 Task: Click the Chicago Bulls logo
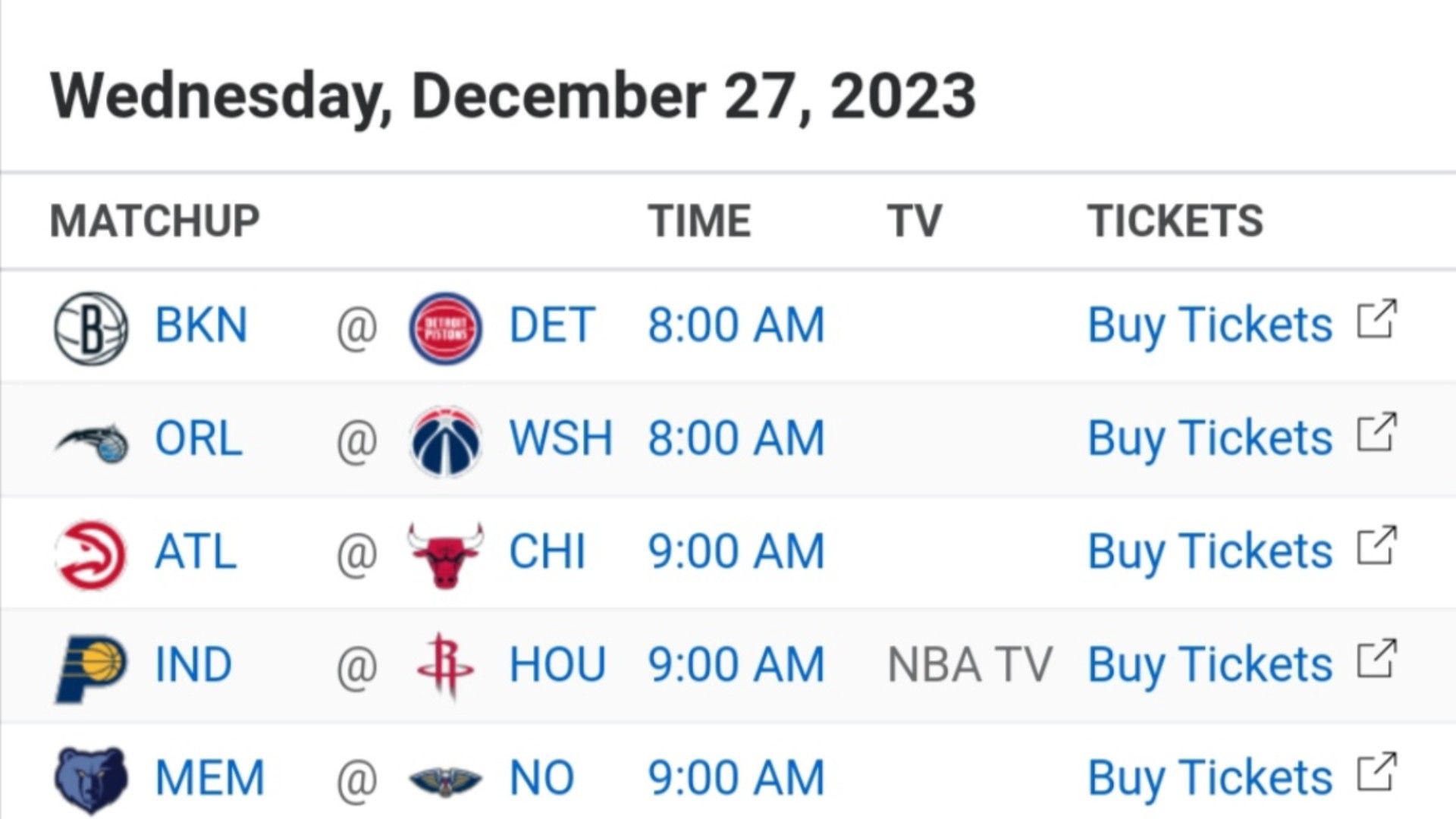click(445, 554)
